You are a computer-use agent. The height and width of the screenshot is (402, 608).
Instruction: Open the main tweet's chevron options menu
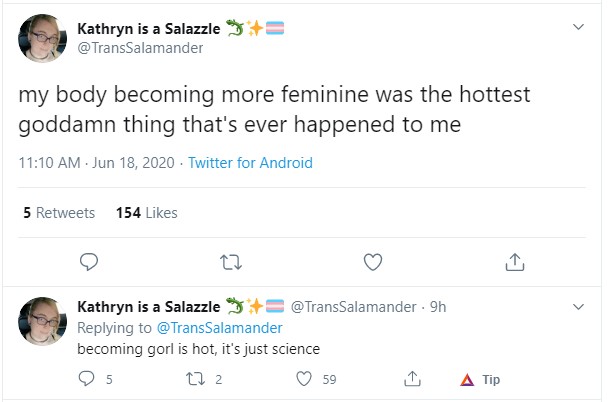pyautogui.click(x=579, y=27)
